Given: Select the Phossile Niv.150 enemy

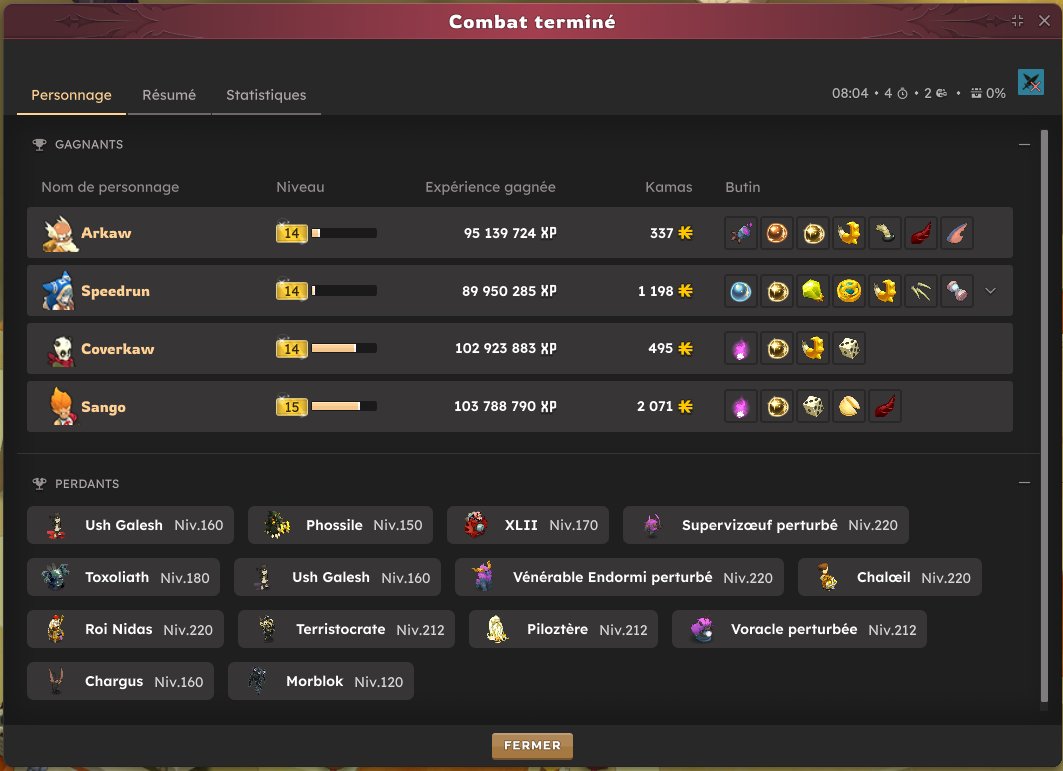Looking at the screenshot, I should click(340, 525).
